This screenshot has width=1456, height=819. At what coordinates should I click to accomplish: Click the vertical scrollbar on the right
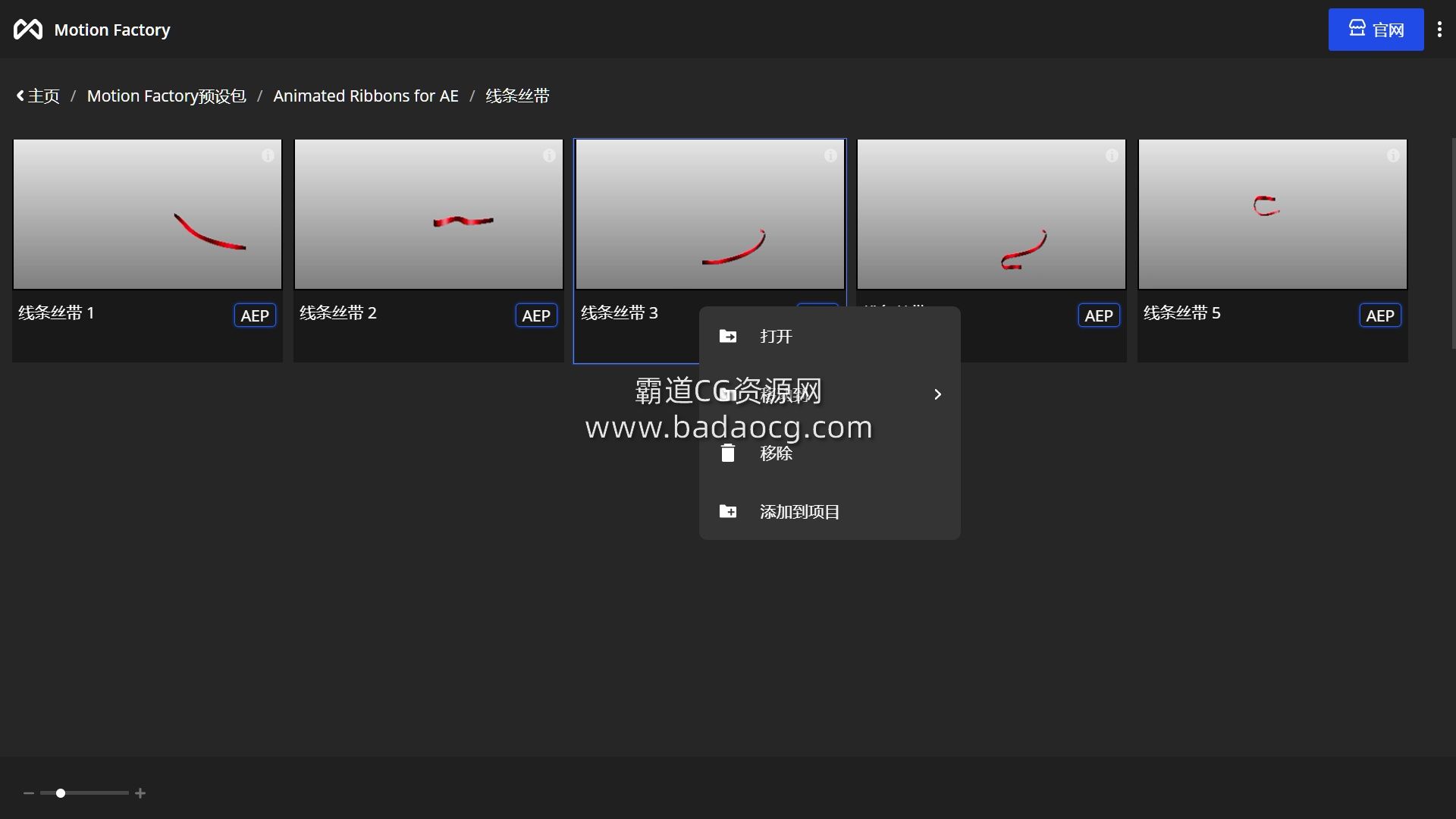[x=1453, y=243]
